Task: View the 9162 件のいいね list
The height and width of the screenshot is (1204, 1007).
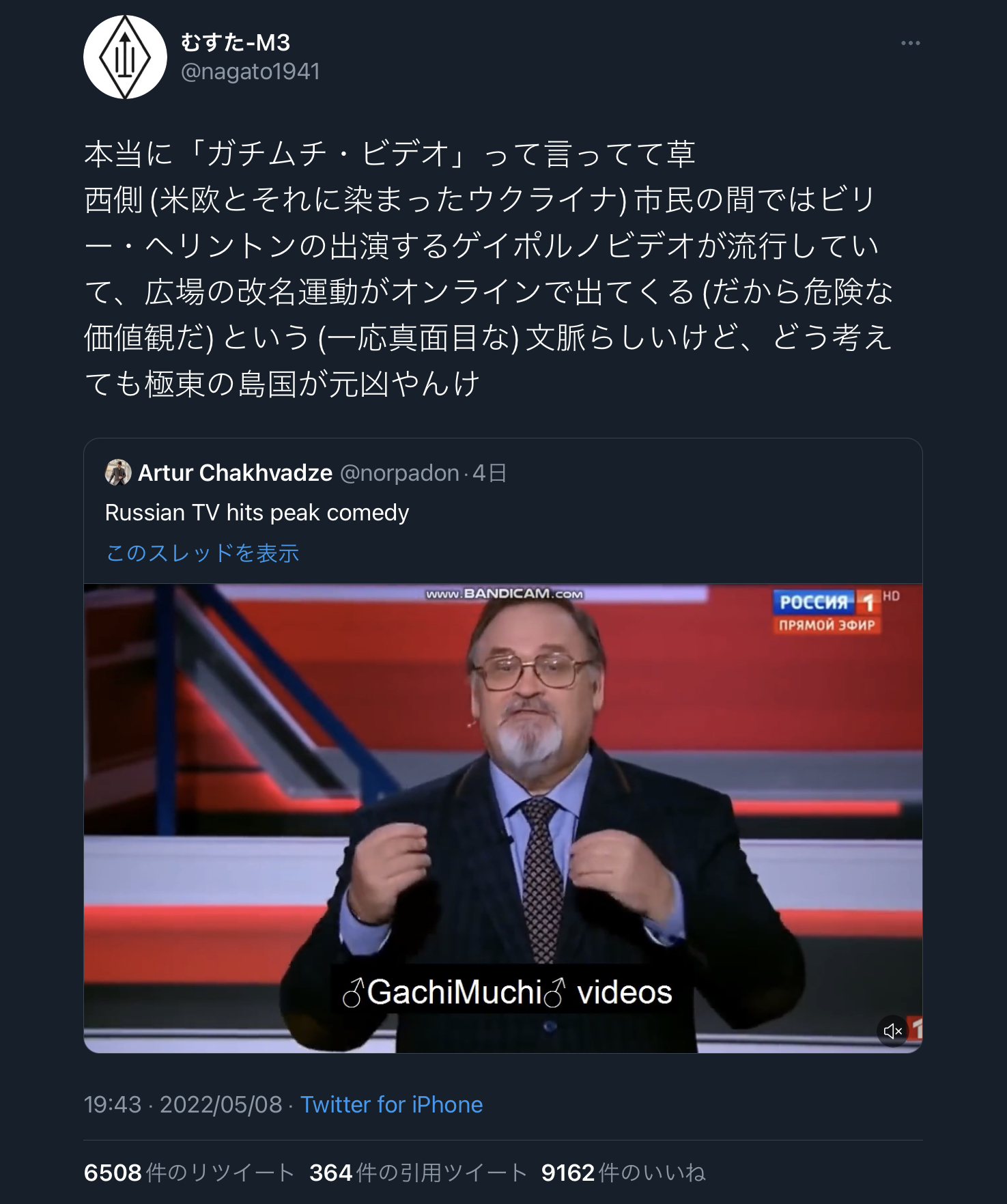Action: [x=623, y=1173]
